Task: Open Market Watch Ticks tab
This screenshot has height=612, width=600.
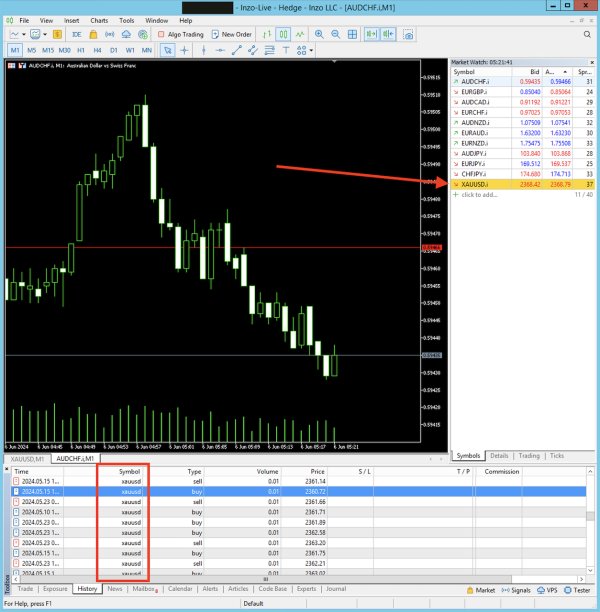Action: (x=557, y=455)
